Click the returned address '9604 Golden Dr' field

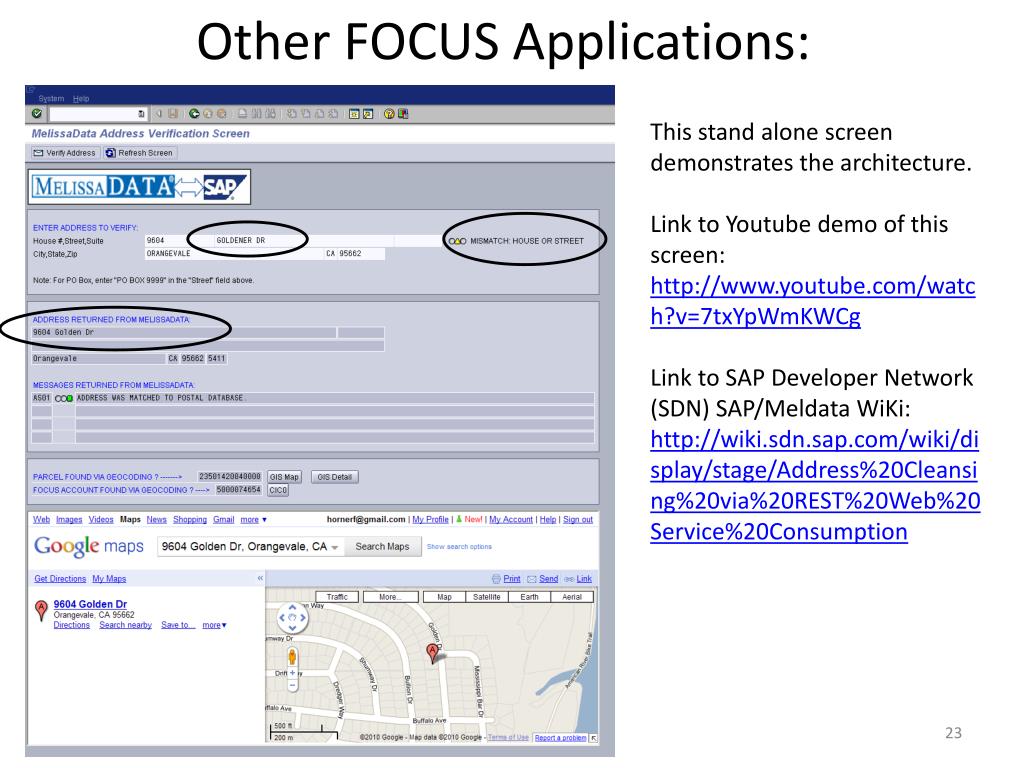point(184,332)
